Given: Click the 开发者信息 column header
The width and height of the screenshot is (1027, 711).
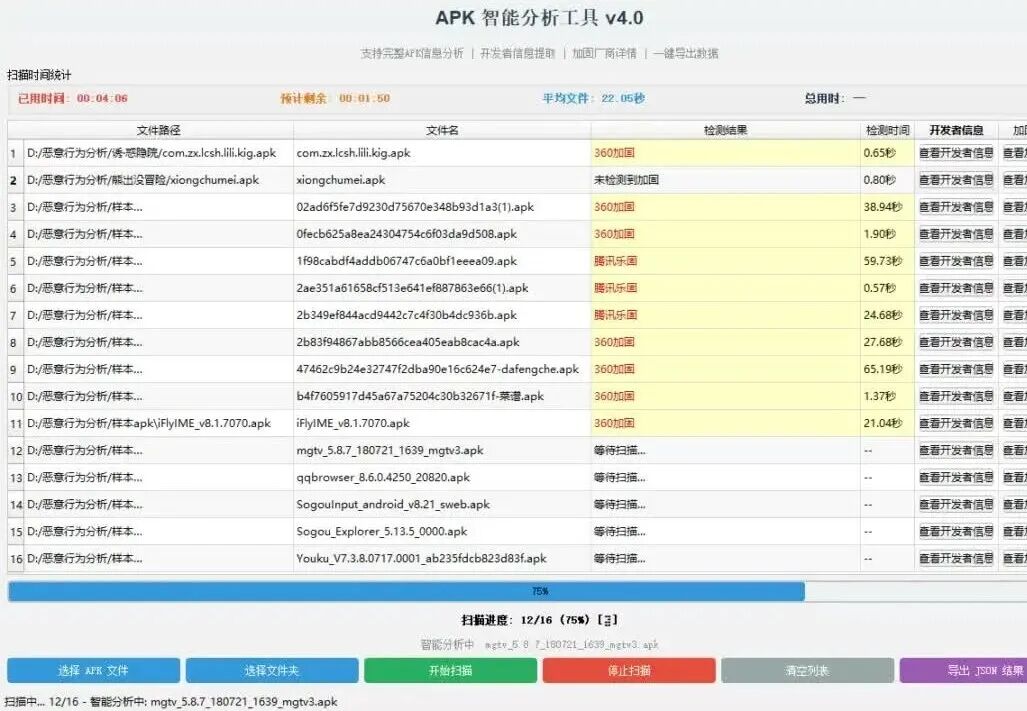Looking at the screenshot, I should 956,130.
